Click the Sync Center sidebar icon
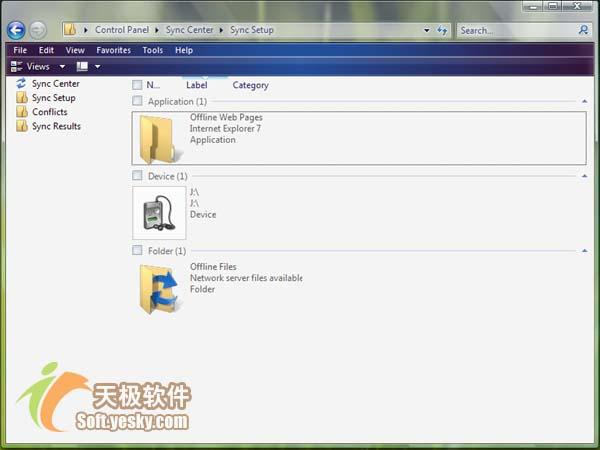 point(21,83)
